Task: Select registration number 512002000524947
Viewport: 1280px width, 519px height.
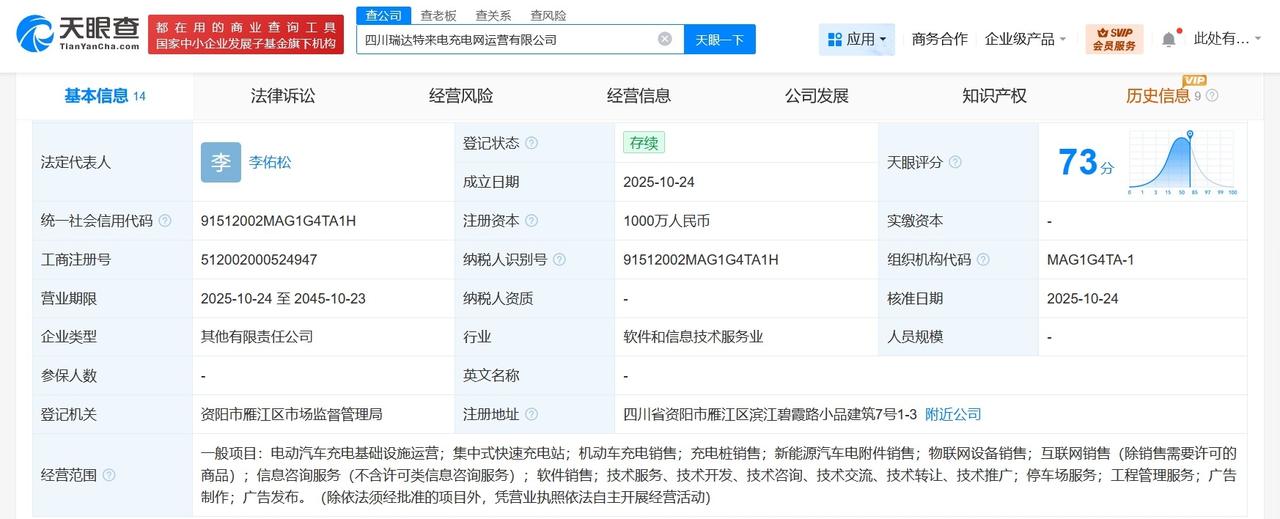Action: point(259,260)
